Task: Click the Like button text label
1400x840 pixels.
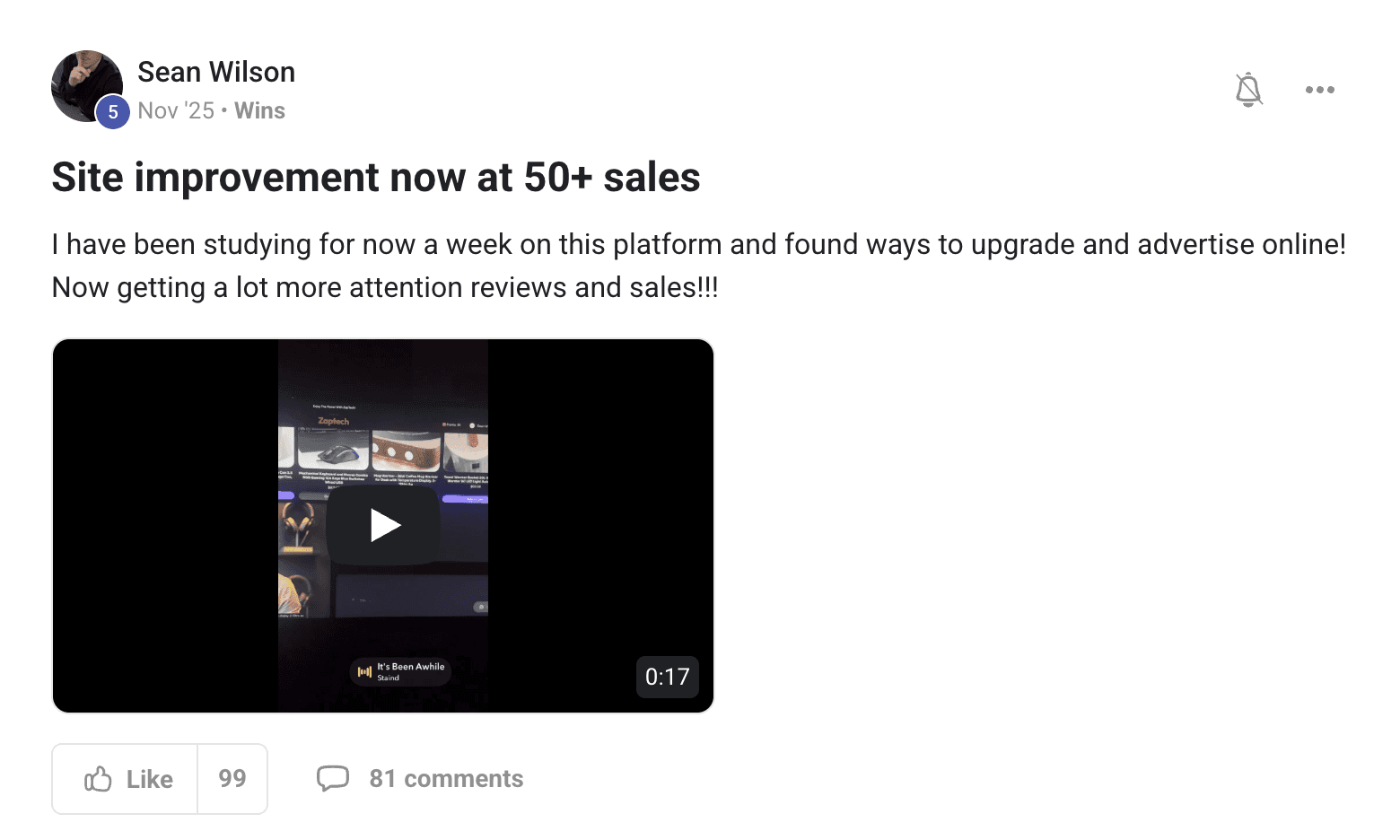Action: (x=149, y=779)
